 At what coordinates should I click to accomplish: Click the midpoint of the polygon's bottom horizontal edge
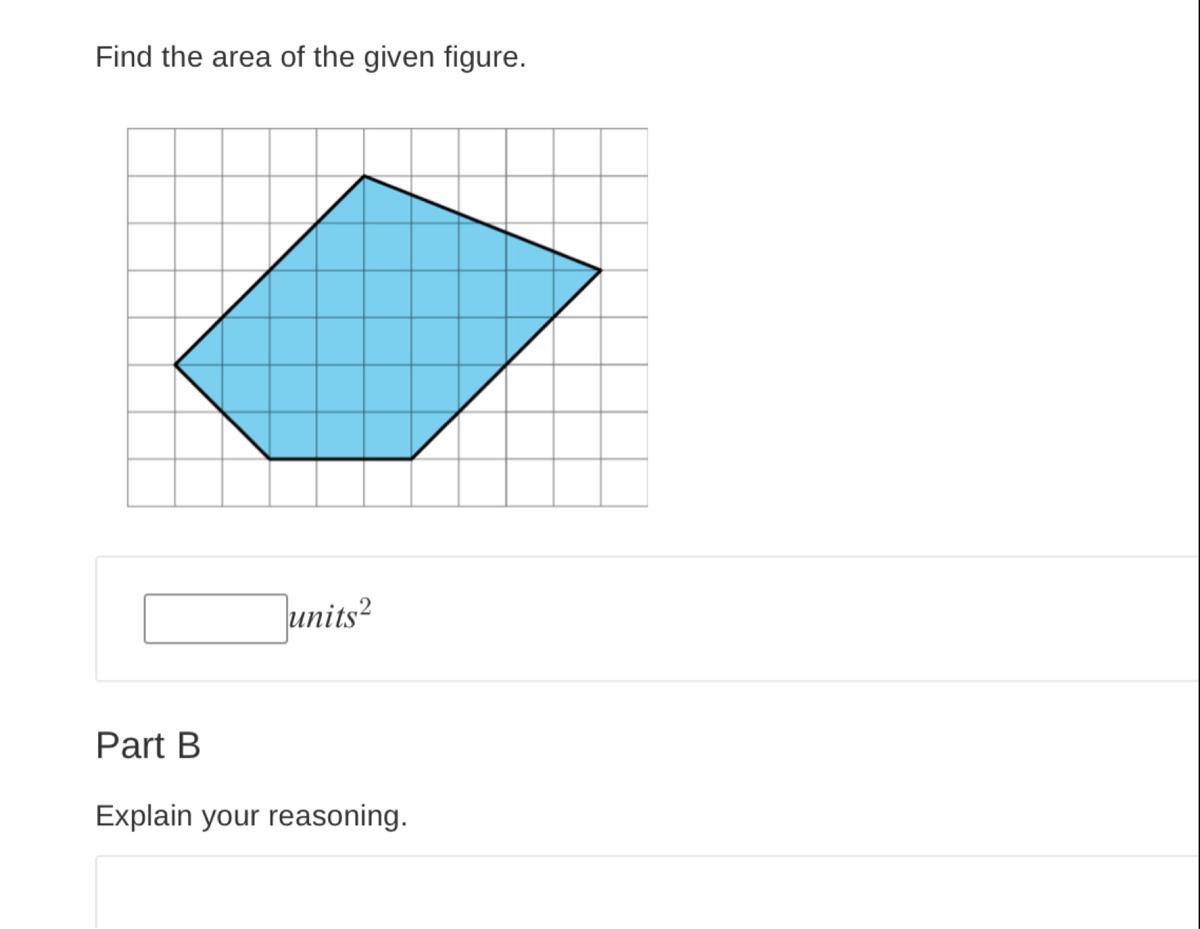(340, 459)
